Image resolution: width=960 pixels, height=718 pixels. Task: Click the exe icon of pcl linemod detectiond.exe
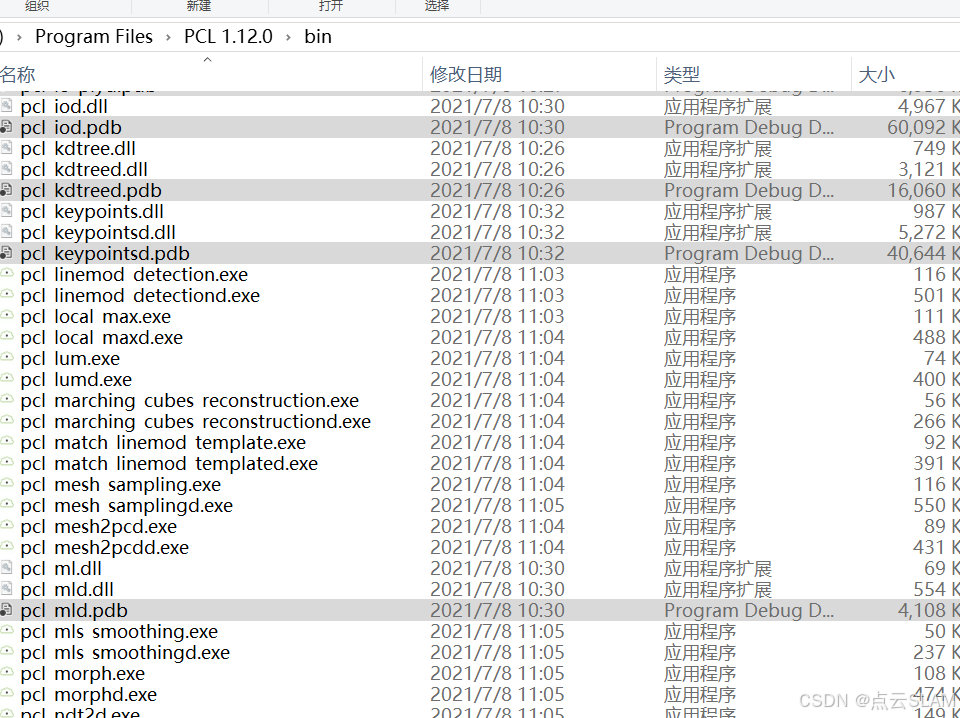[x=6, y=295]
